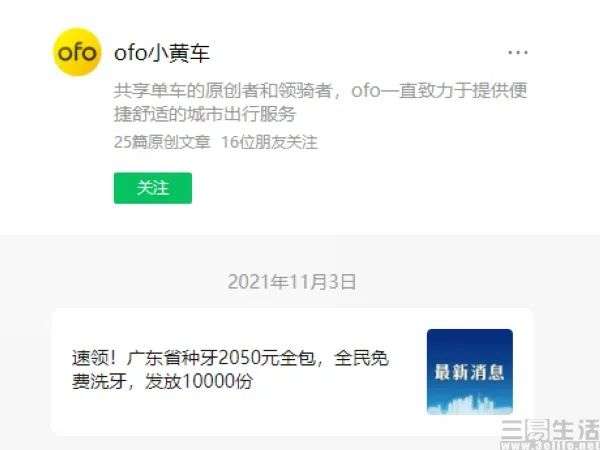Open the three-dot more options menu

[x=518, y=52]
